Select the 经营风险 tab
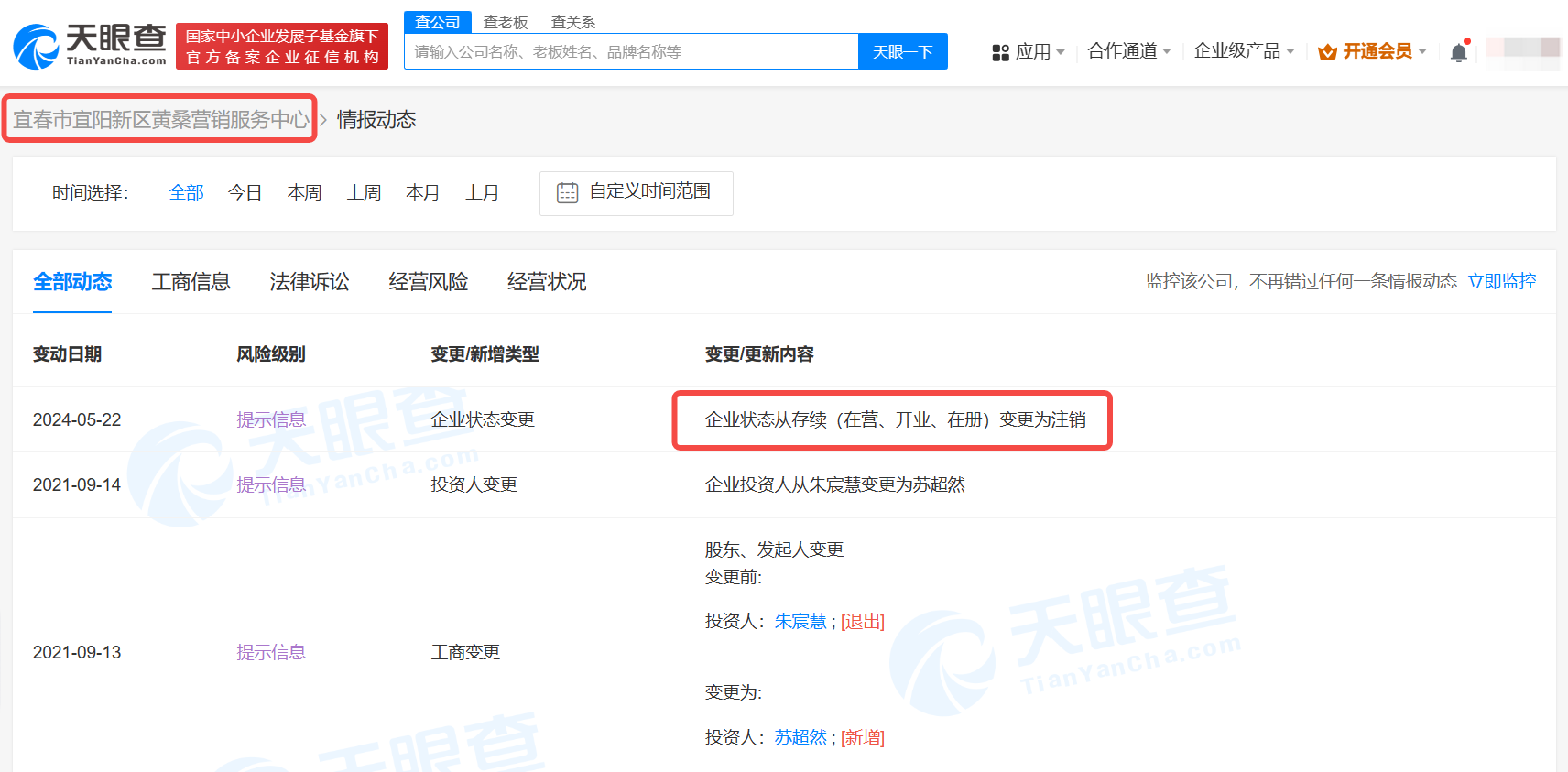 point(428,282)
